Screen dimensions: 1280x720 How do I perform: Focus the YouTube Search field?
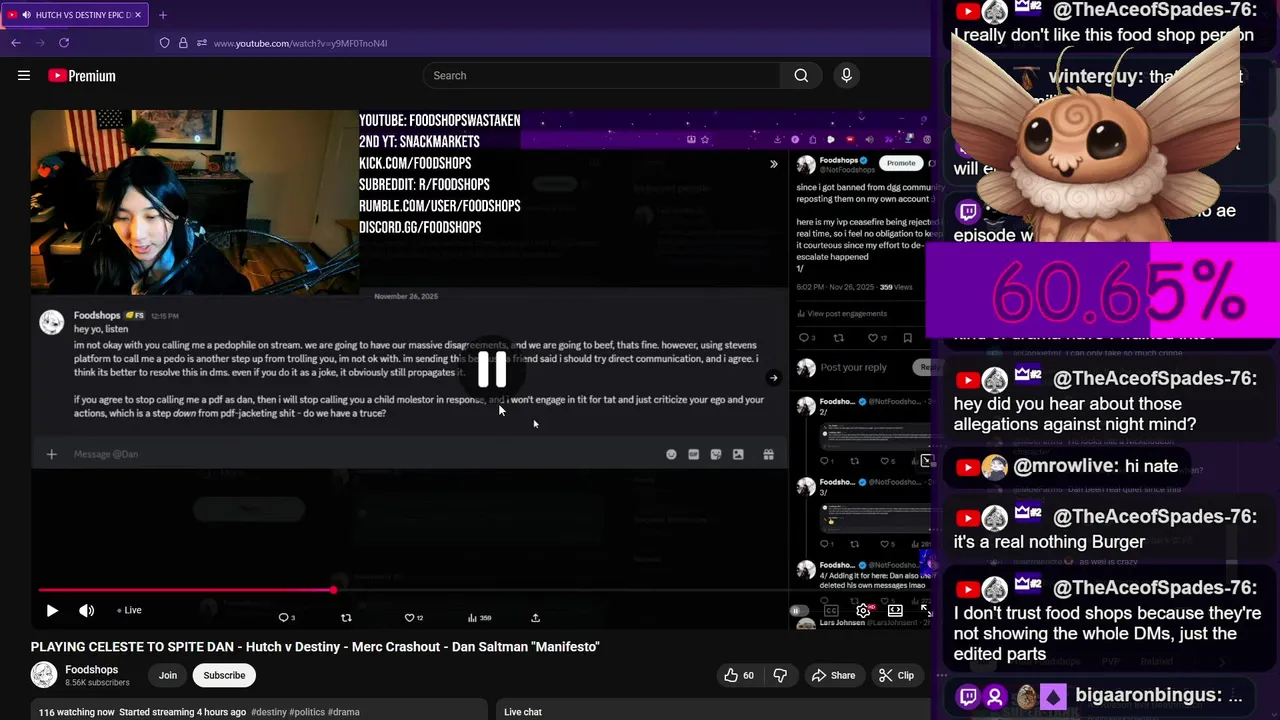click(x=602, y=76)
